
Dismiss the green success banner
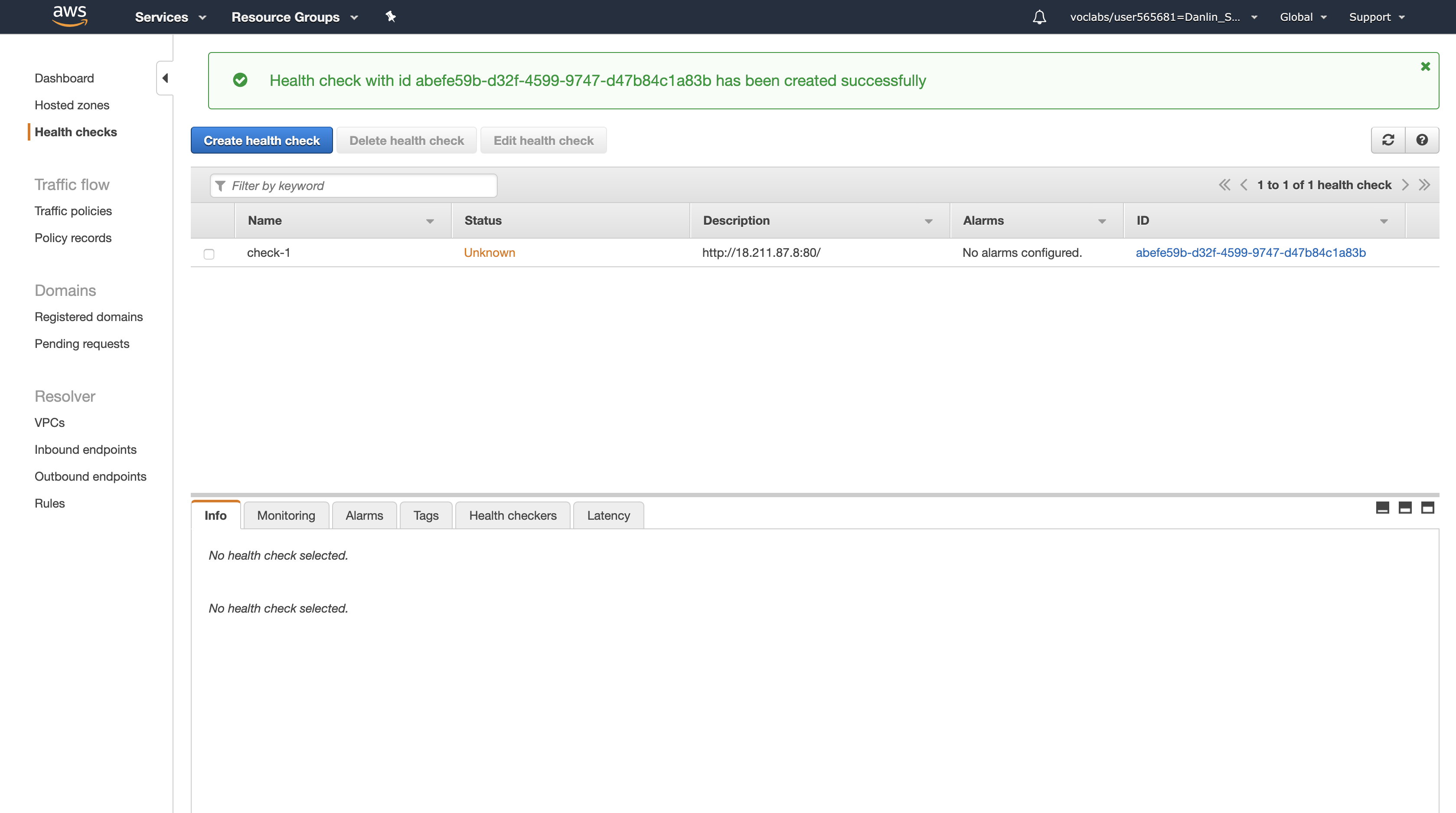click(x=1426, y=66)
